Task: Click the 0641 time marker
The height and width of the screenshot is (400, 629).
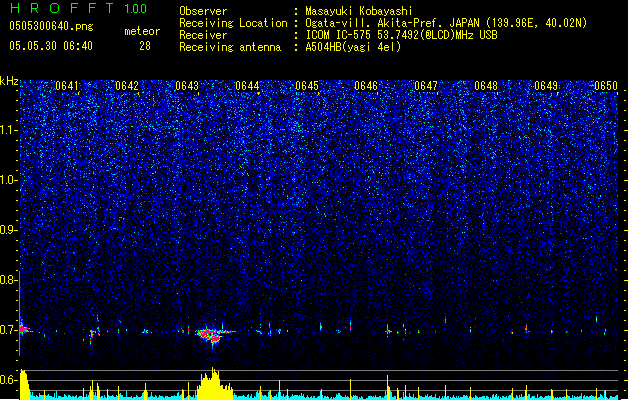Action: tap(67, 86)
